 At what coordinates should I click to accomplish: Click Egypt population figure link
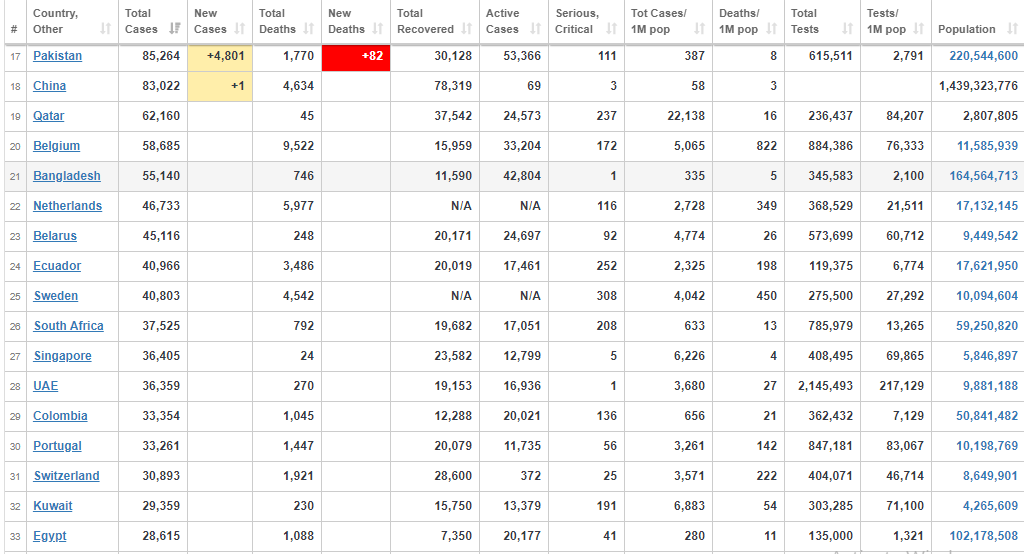[x=984, y=536]
